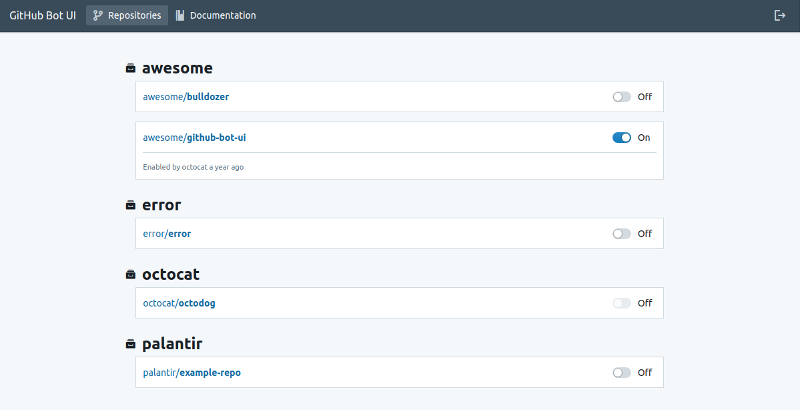Click the logout icon in the header
This screenshot has height=410, width=800.
point(779,15)
